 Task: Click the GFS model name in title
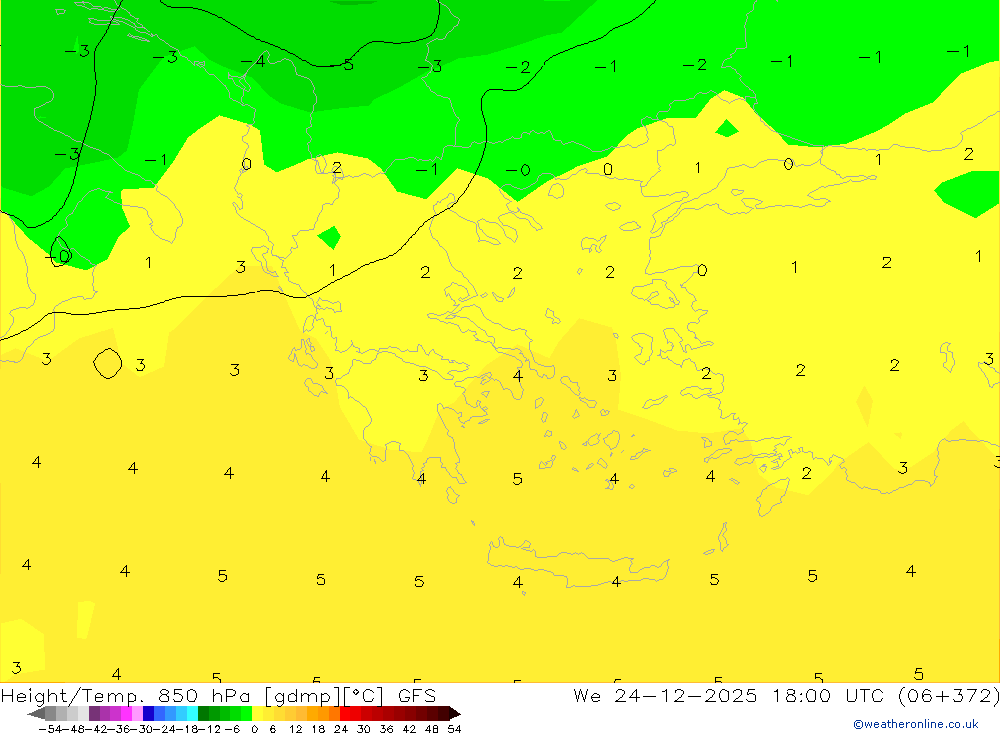[416, 695]
